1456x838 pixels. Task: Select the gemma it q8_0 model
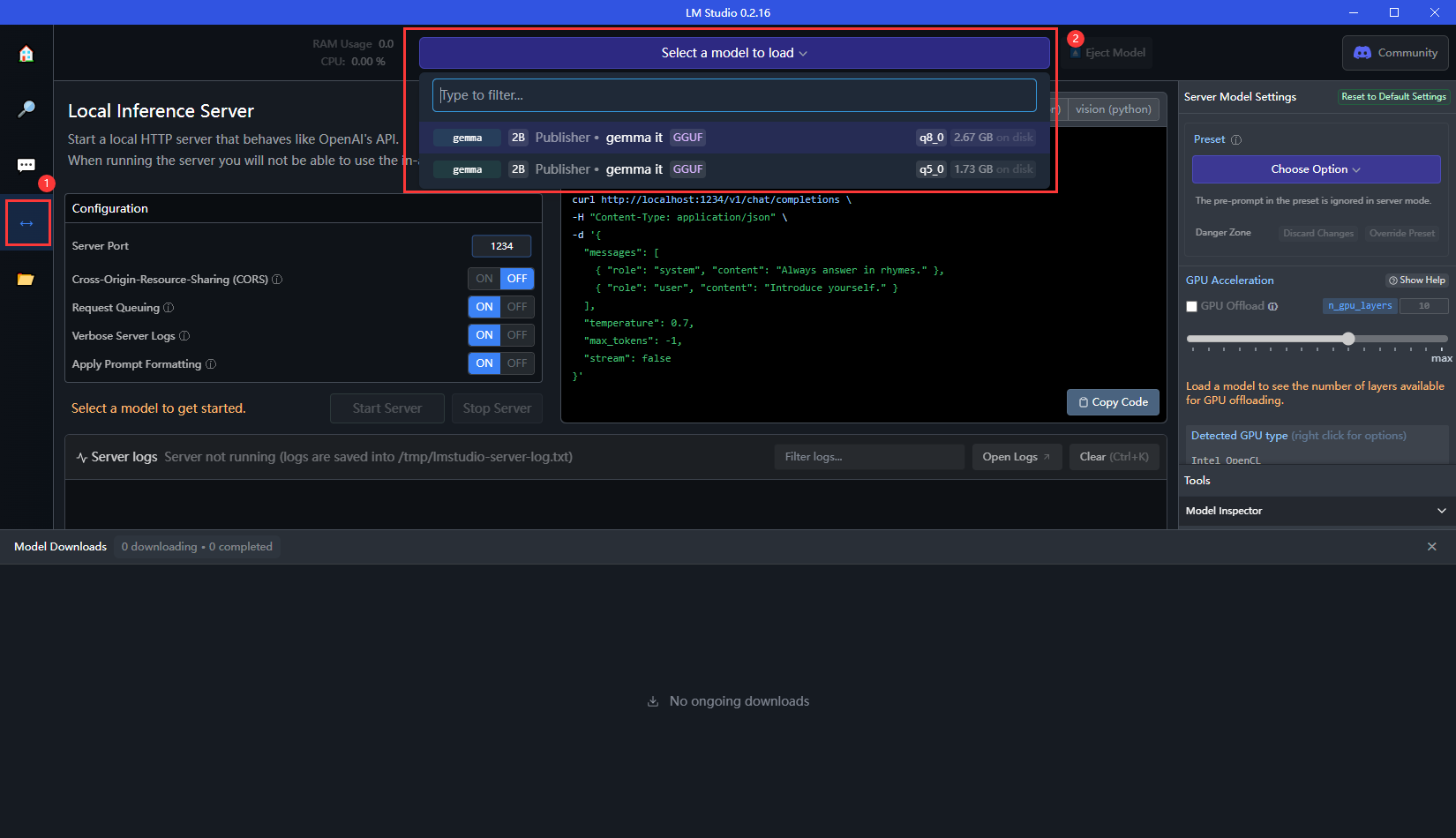(x=734, y=138)
